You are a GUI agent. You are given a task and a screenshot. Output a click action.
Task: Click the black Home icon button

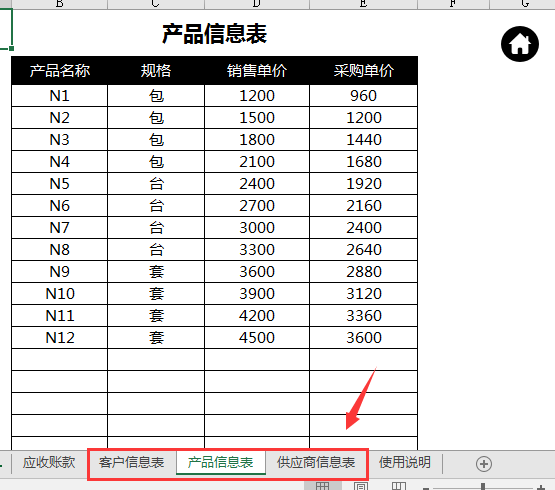[520, 44]
